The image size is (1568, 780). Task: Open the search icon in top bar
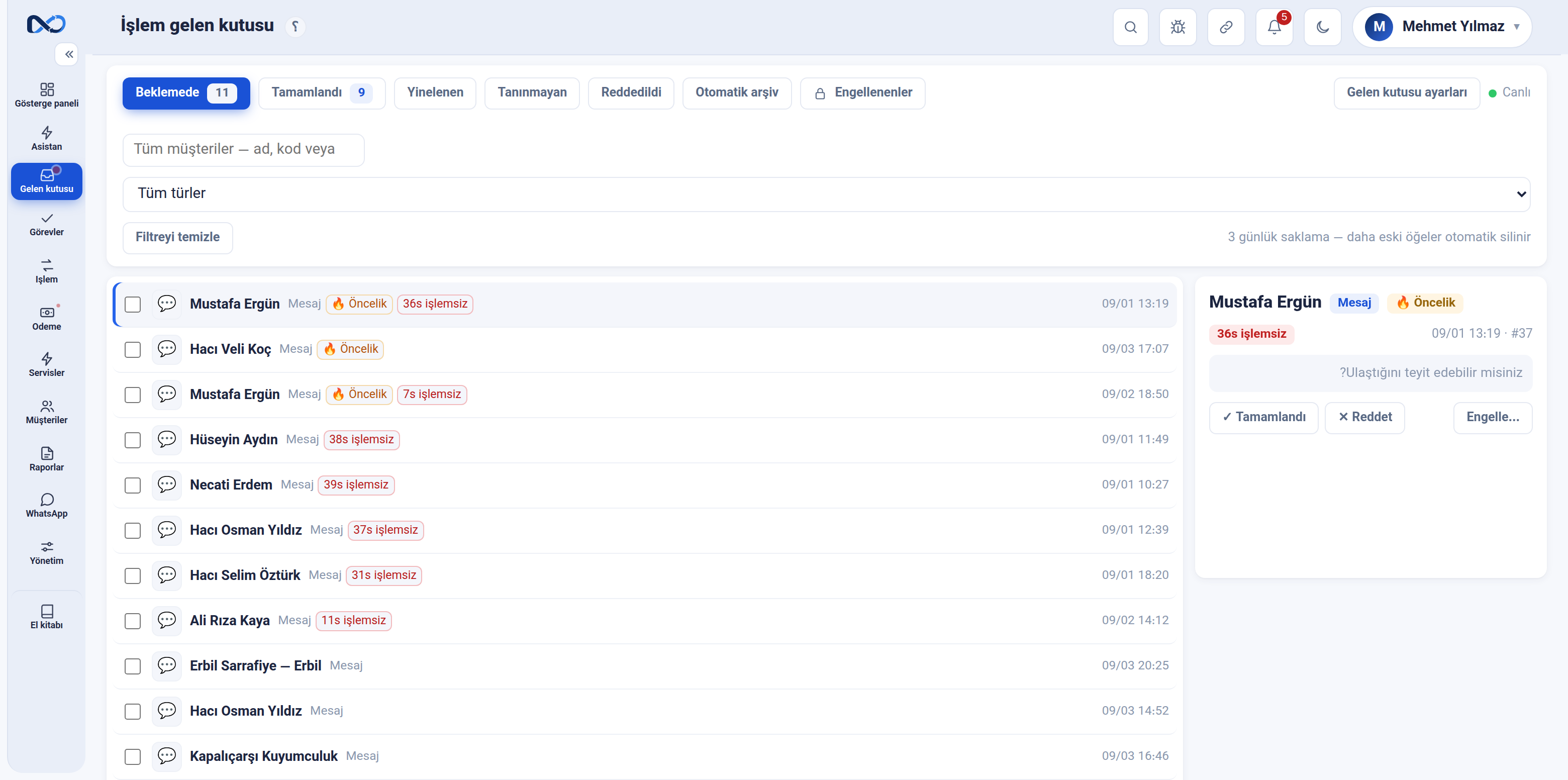(x=1130, y=27)
